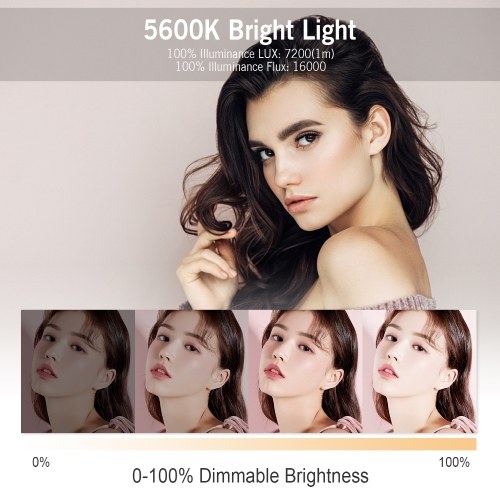Select the "Illuminance Flux: 16000" text line
Viewport: 500px width, 500px height.
[251, 67]
